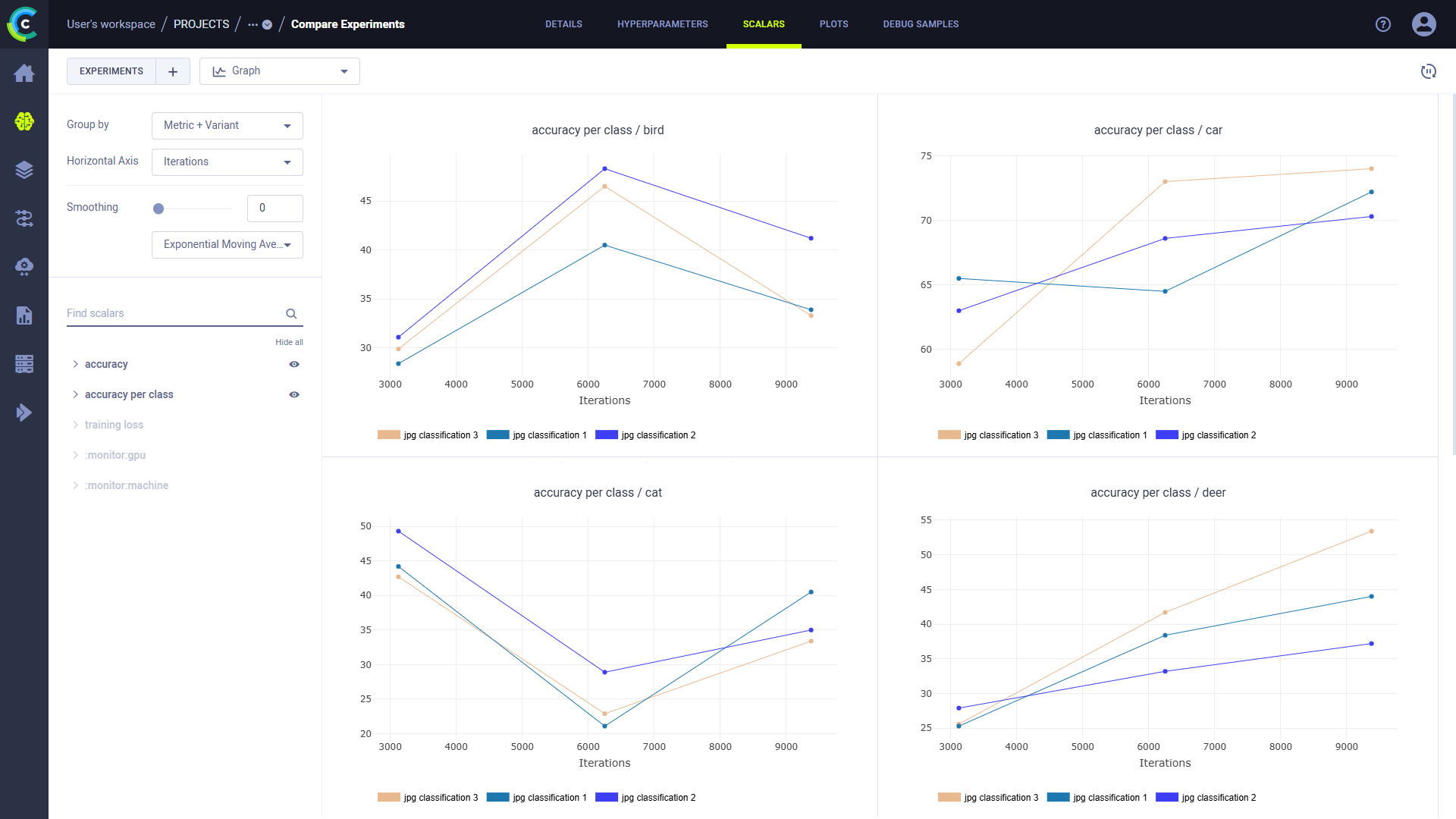Expand the monitor.gpu scalar group
The image size is (1456, 819).
(76, 455)
